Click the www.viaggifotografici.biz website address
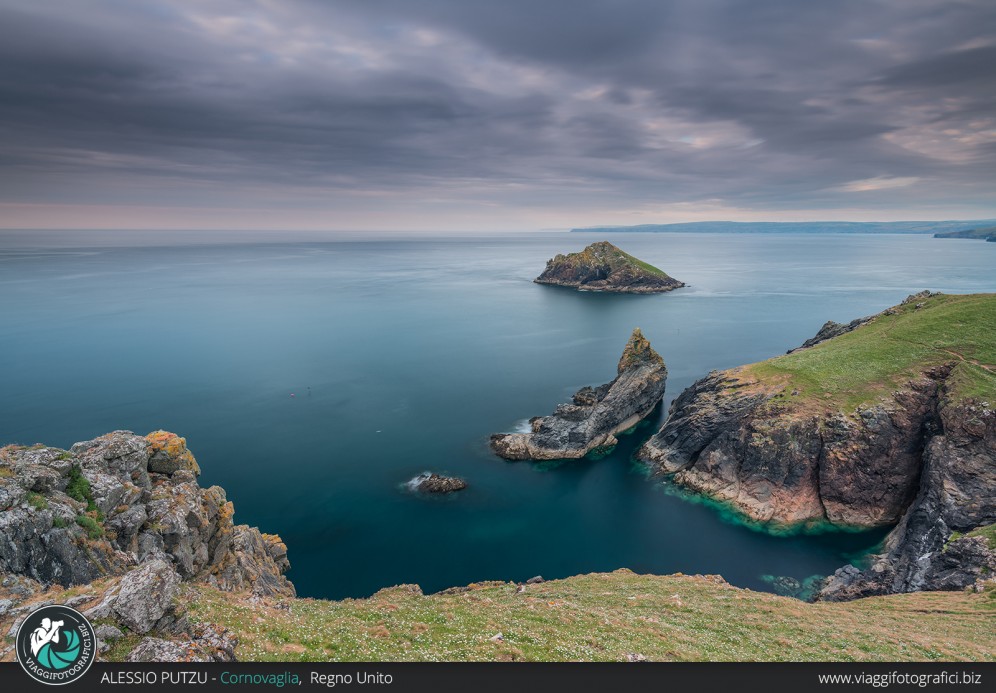Viewport: 996px width, 693px height. (x=899, y=678)
